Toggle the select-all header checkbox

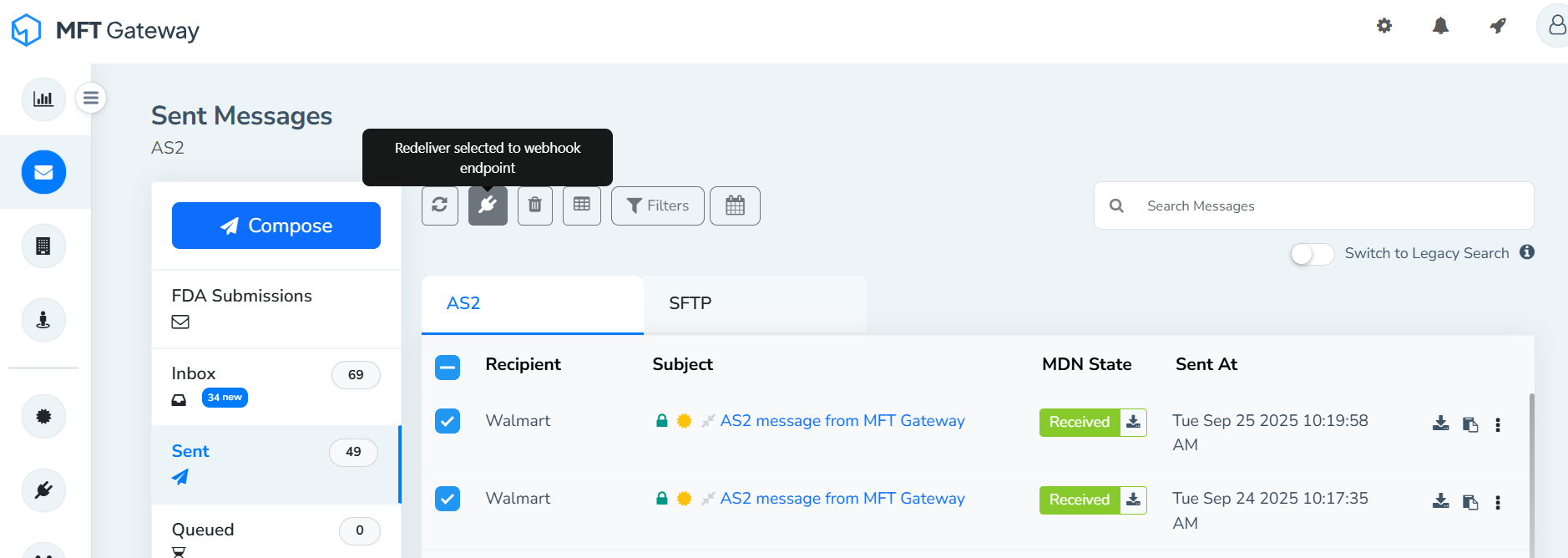click(448, 367)
